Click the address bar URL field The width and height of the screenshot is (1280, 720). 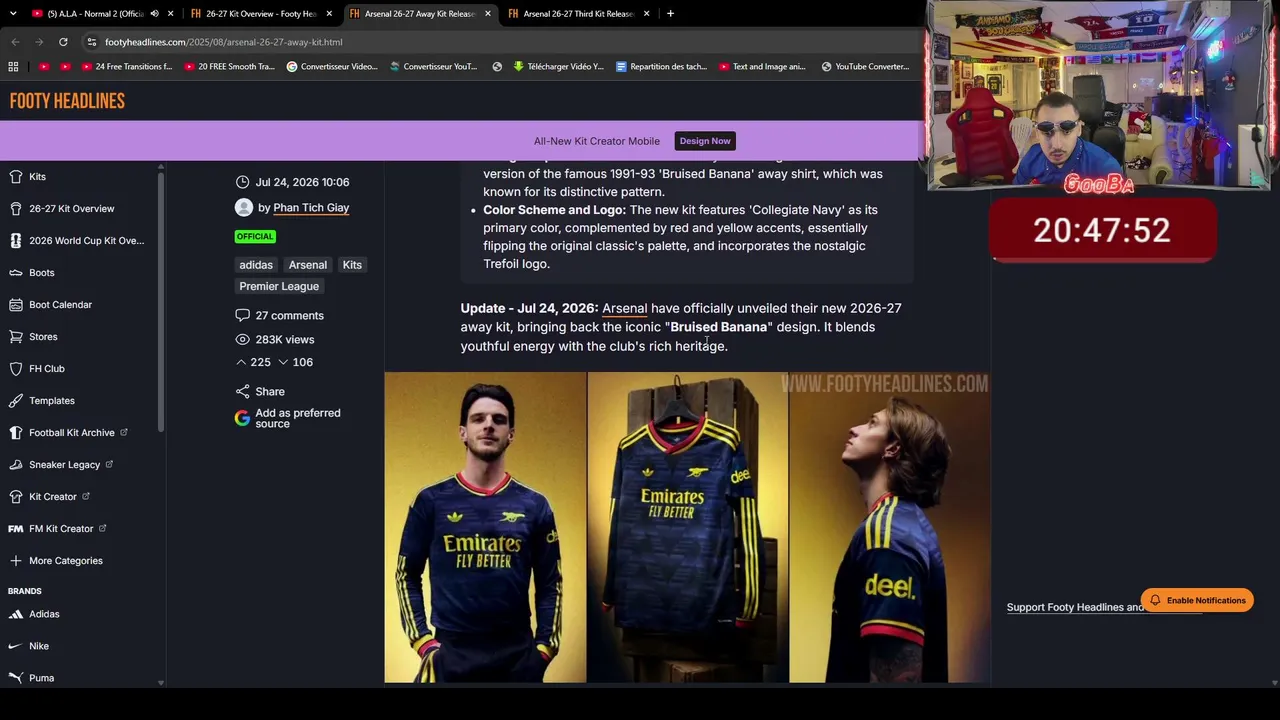coord(500,42)
